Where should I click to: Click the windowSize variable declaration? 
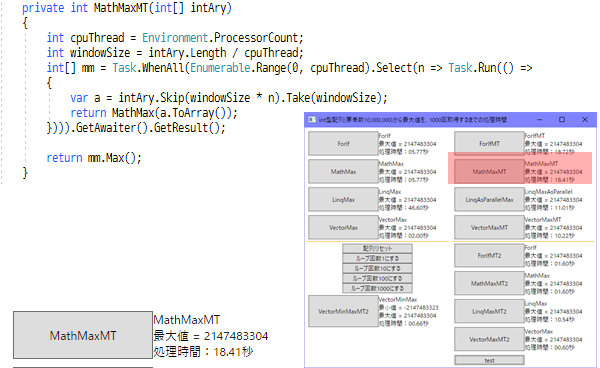(x=175, y=53)
